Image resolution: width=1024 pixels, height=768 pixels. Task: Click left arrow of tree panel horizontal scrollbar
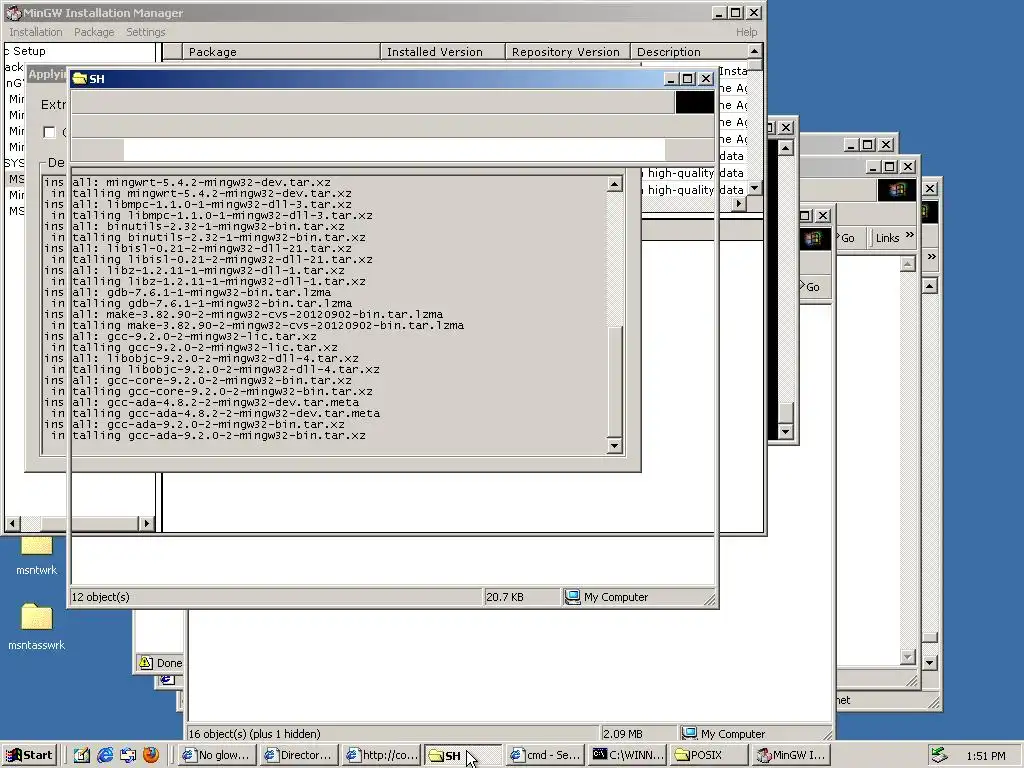coord(12,523)
